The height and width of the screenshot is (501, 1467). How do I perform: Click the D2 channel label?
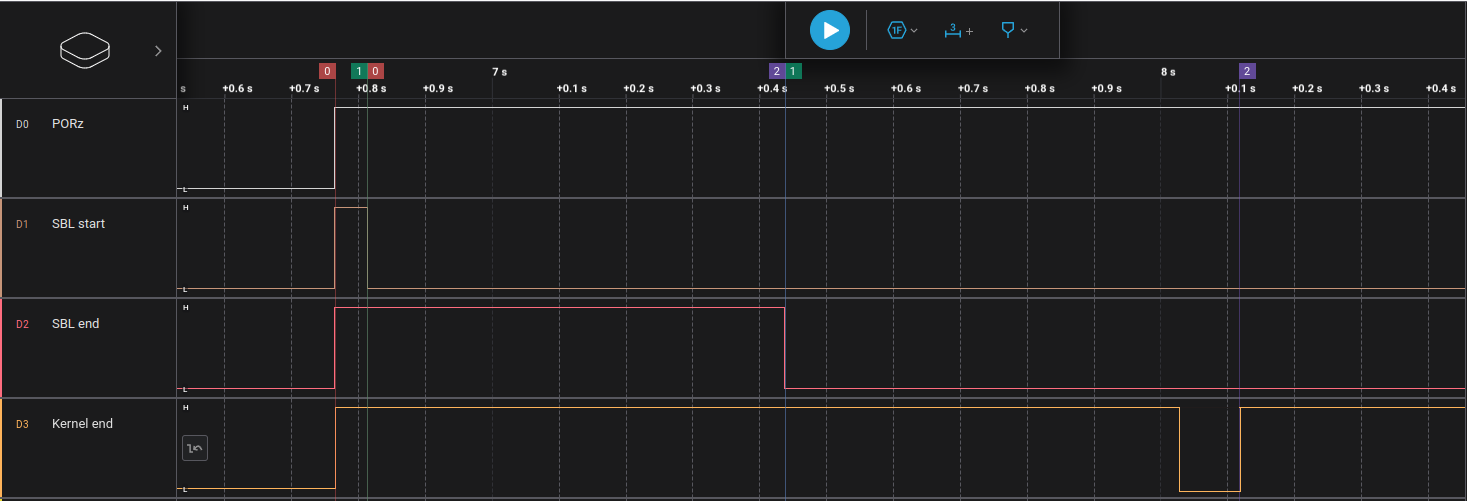click(23, 324)
